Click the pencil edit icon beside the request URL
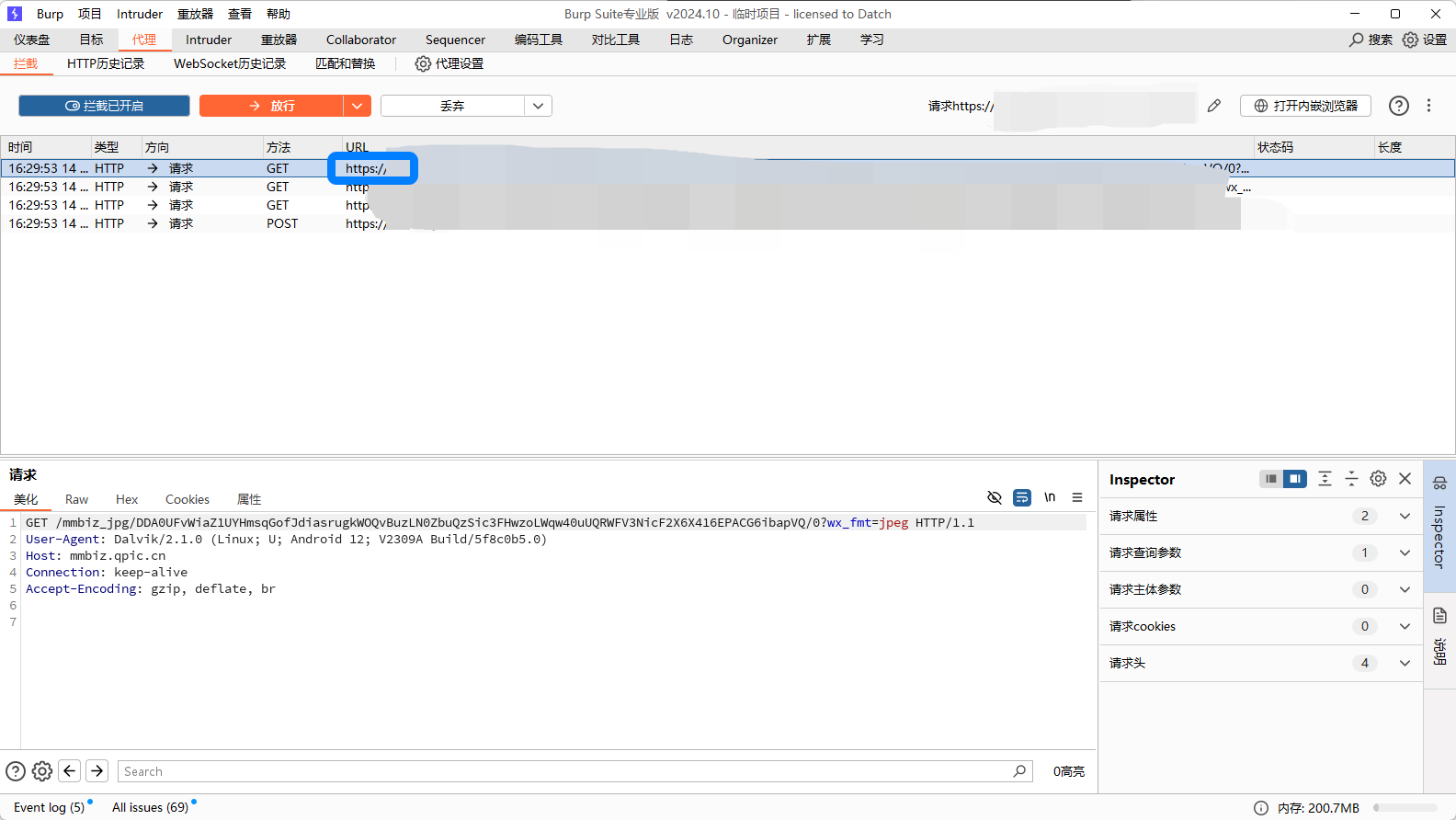This screenshot has width=1456, height=820. [1214, 106]
